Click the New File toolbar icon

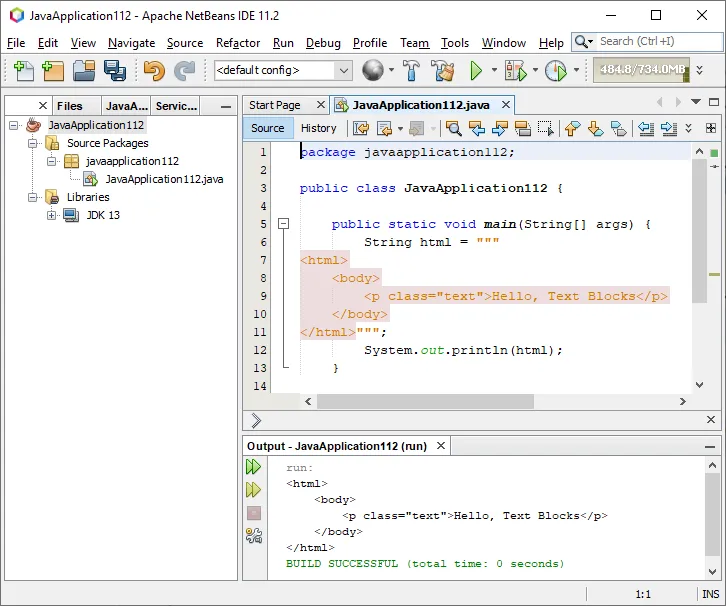(x=22, y=70)
